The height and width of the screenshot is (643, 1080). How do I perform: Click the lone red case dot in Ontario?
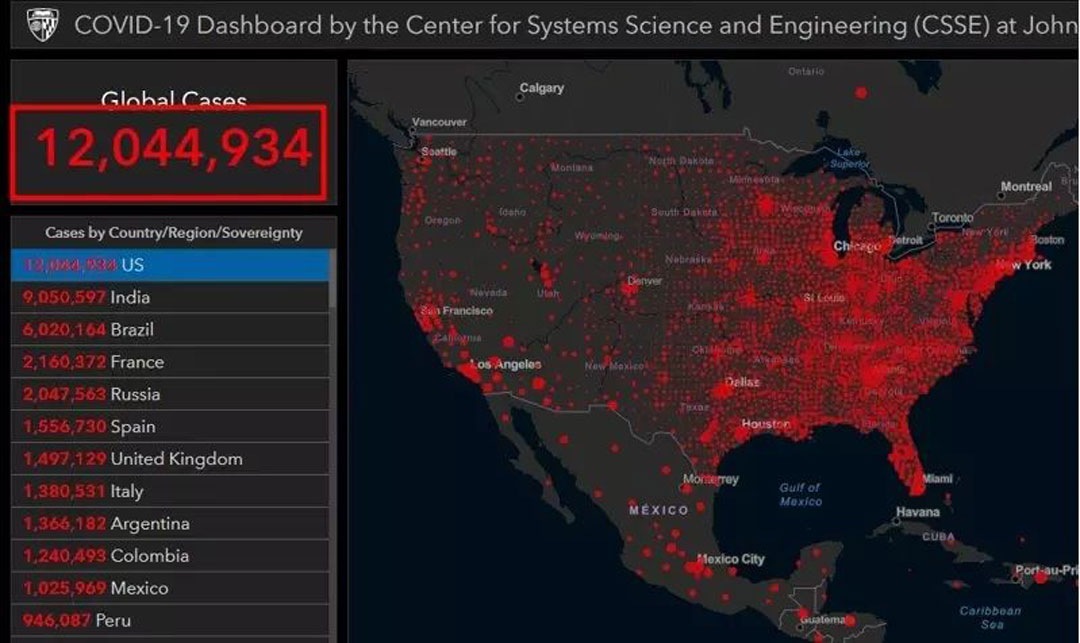pos(861,92)
